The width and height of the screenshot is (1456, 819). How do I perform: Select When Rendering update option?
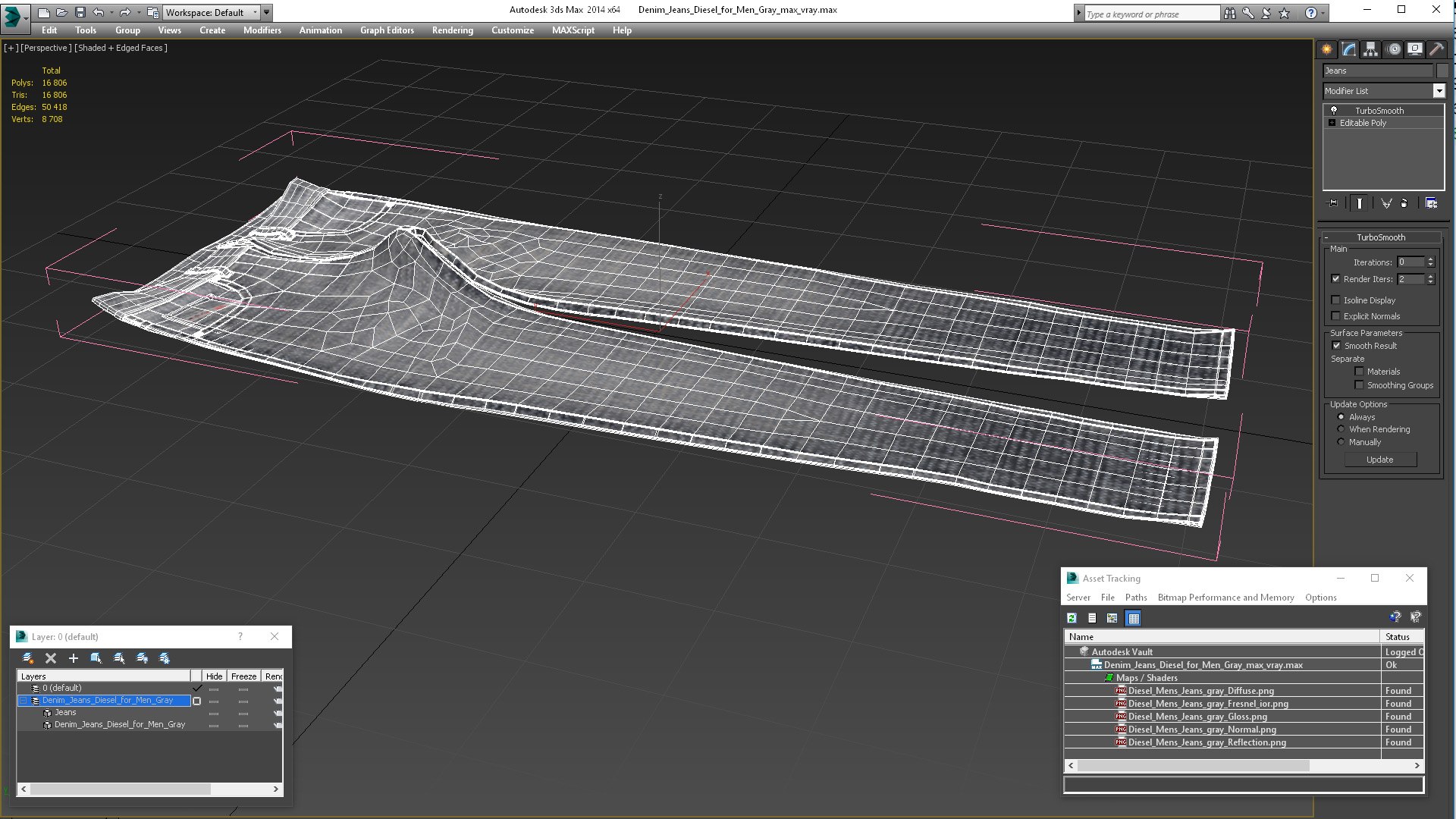click(x=1341, y=429)
